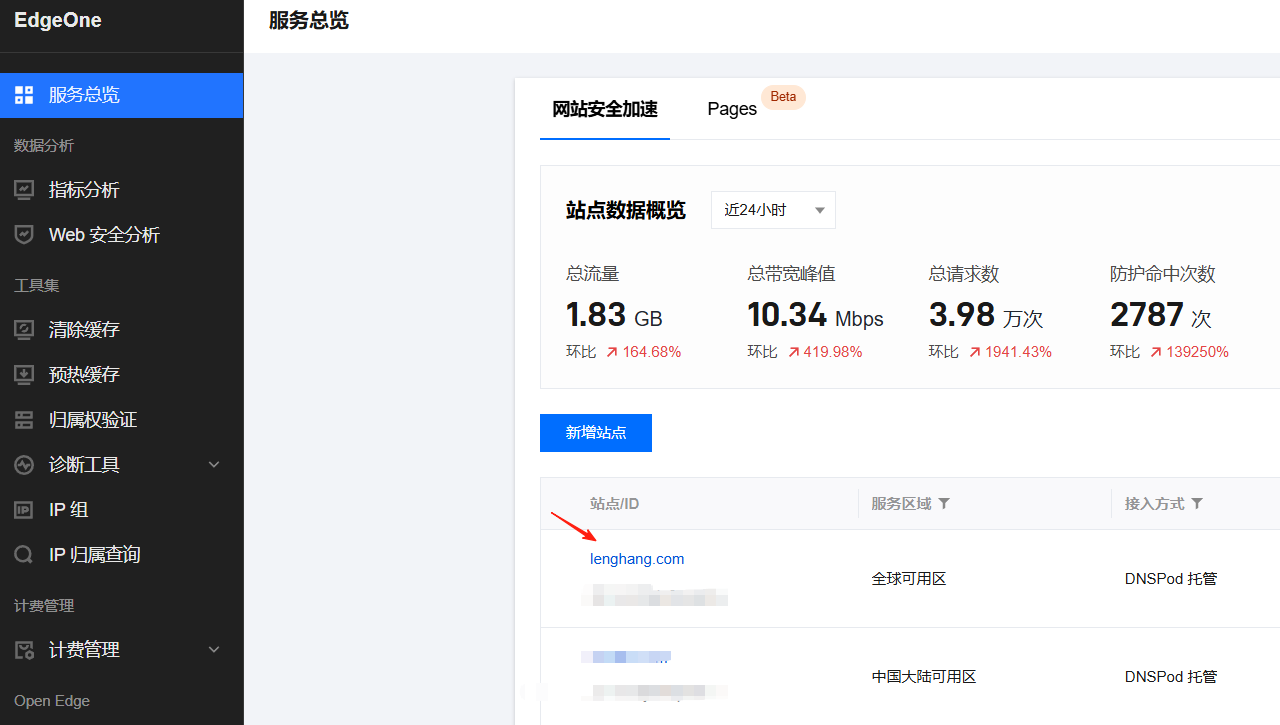
Task: Open the 近24小时 time range dropdown
Action: tap(773, 210)
